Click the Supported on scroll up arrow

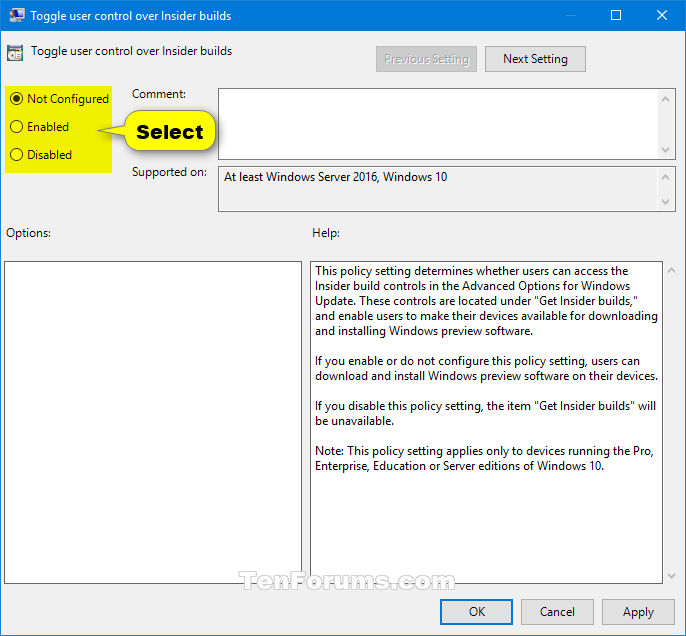[665, 177]
